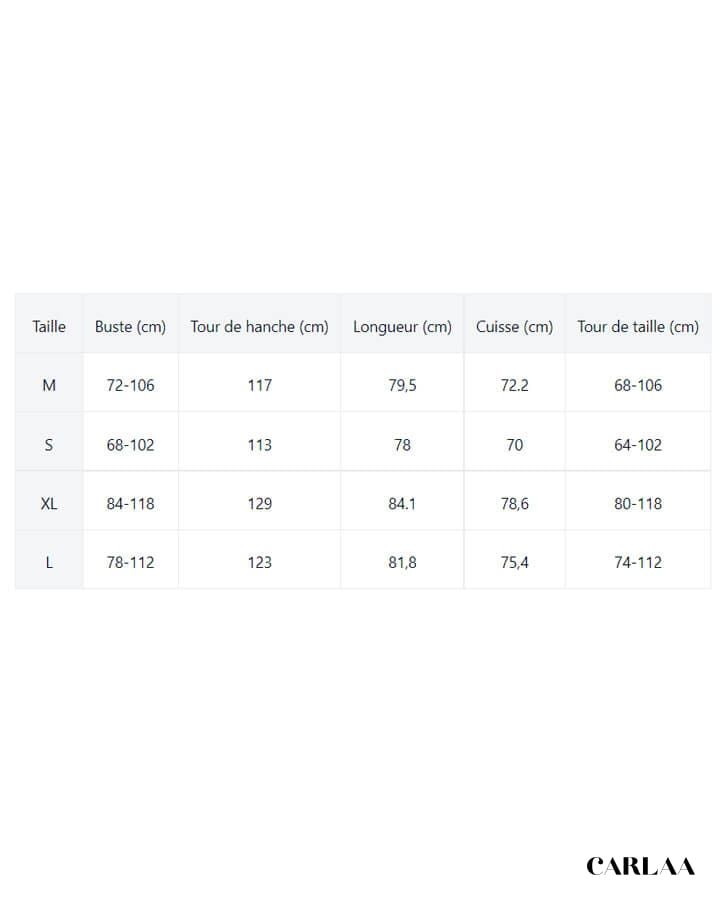Viewport: 720px width, 900px height.
Task: Select the Cuisse (cm) column header
Action: [x=514, y=326]
